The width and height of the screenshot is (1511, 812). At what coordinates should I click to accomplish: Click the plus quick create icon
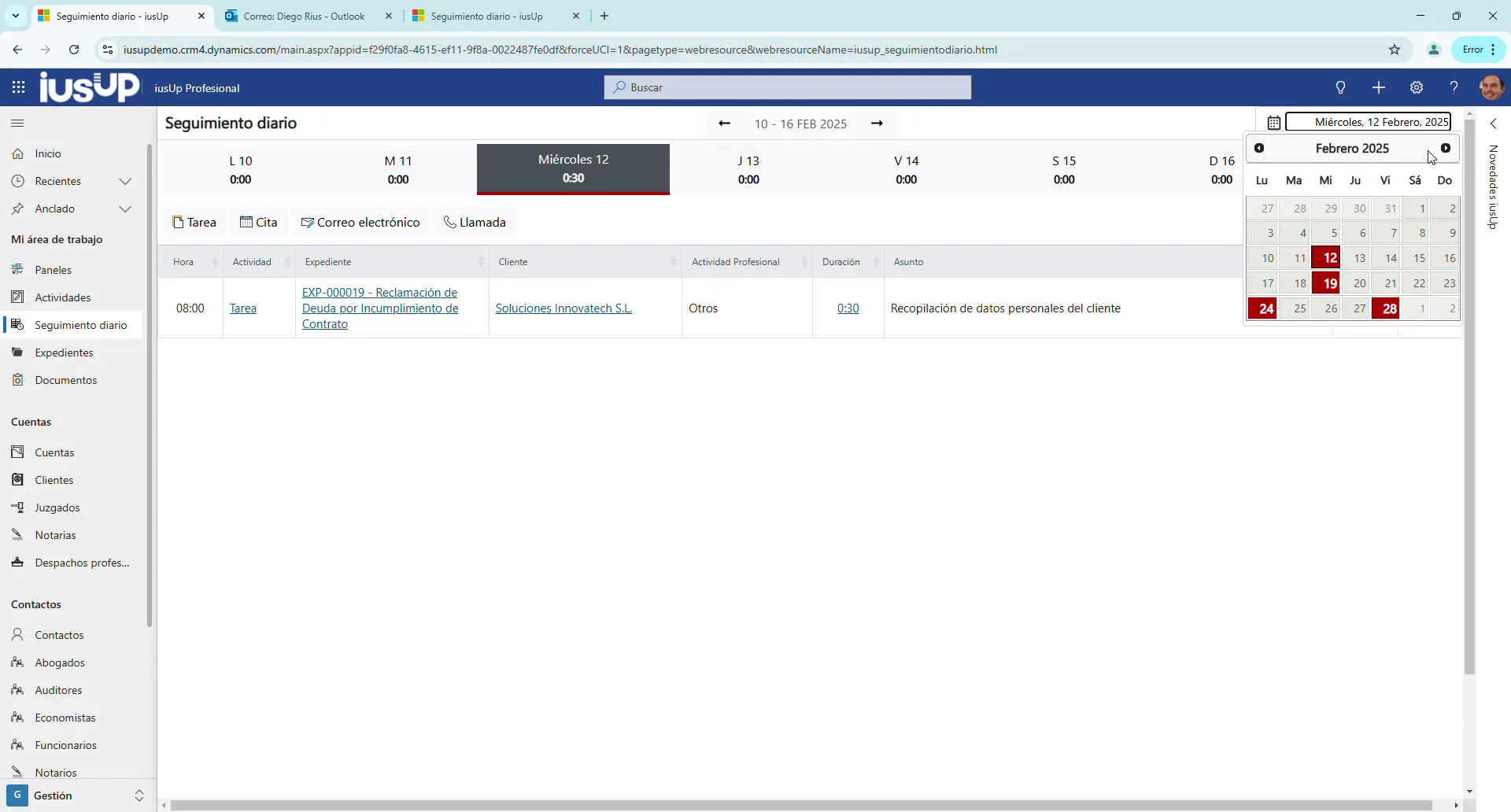click(1378, 87)
